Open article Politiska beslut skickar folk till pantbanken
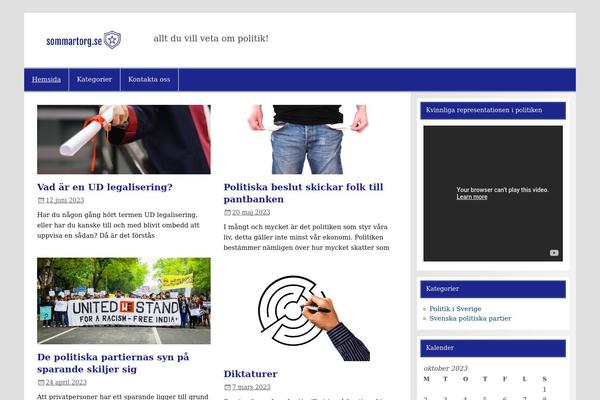This screenshot has width=600, height=400. tap(303, 193)
